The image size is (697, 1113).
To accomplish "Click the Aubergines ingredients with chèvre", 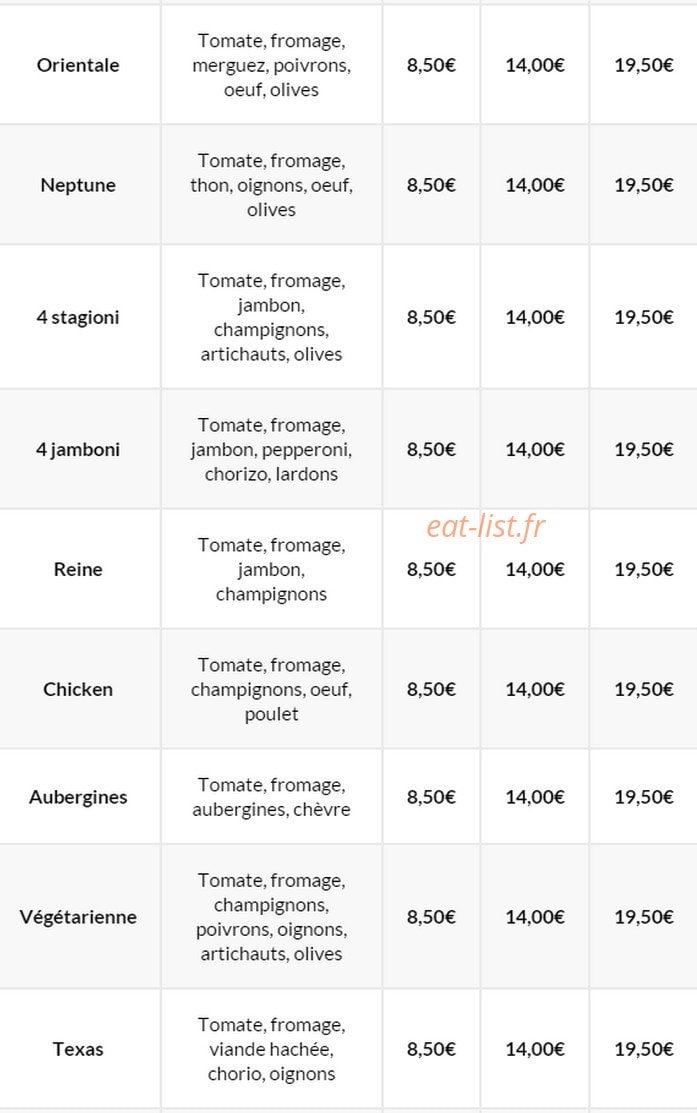I will coord(271,797).
